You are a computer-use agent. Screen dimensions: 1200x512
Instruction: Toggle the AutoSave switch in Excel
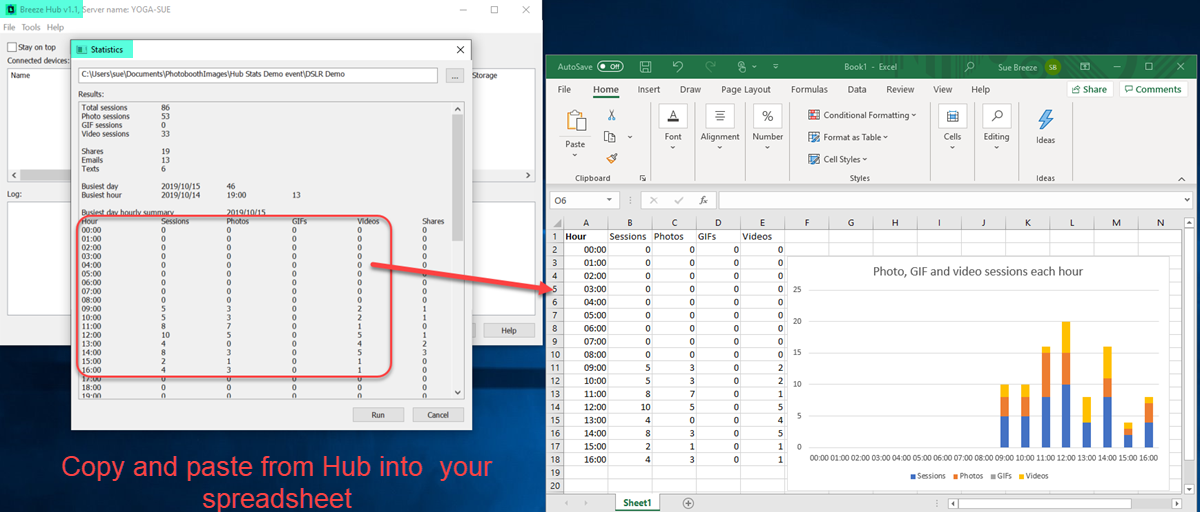[610, 67]
